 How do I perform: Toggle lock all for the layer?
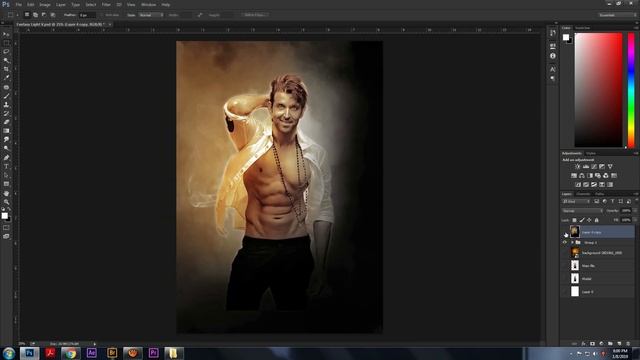click(596, 220)
